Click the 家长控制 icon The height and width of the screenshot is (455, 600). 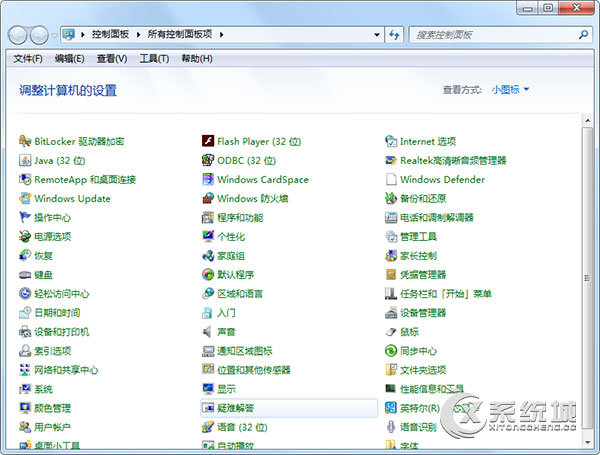391,256
